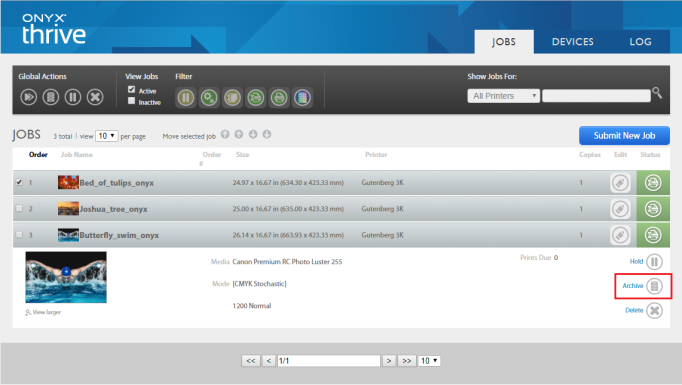Toggle the held jobs filter icon
Screen dimensions: 682x385
coord(186,97)
